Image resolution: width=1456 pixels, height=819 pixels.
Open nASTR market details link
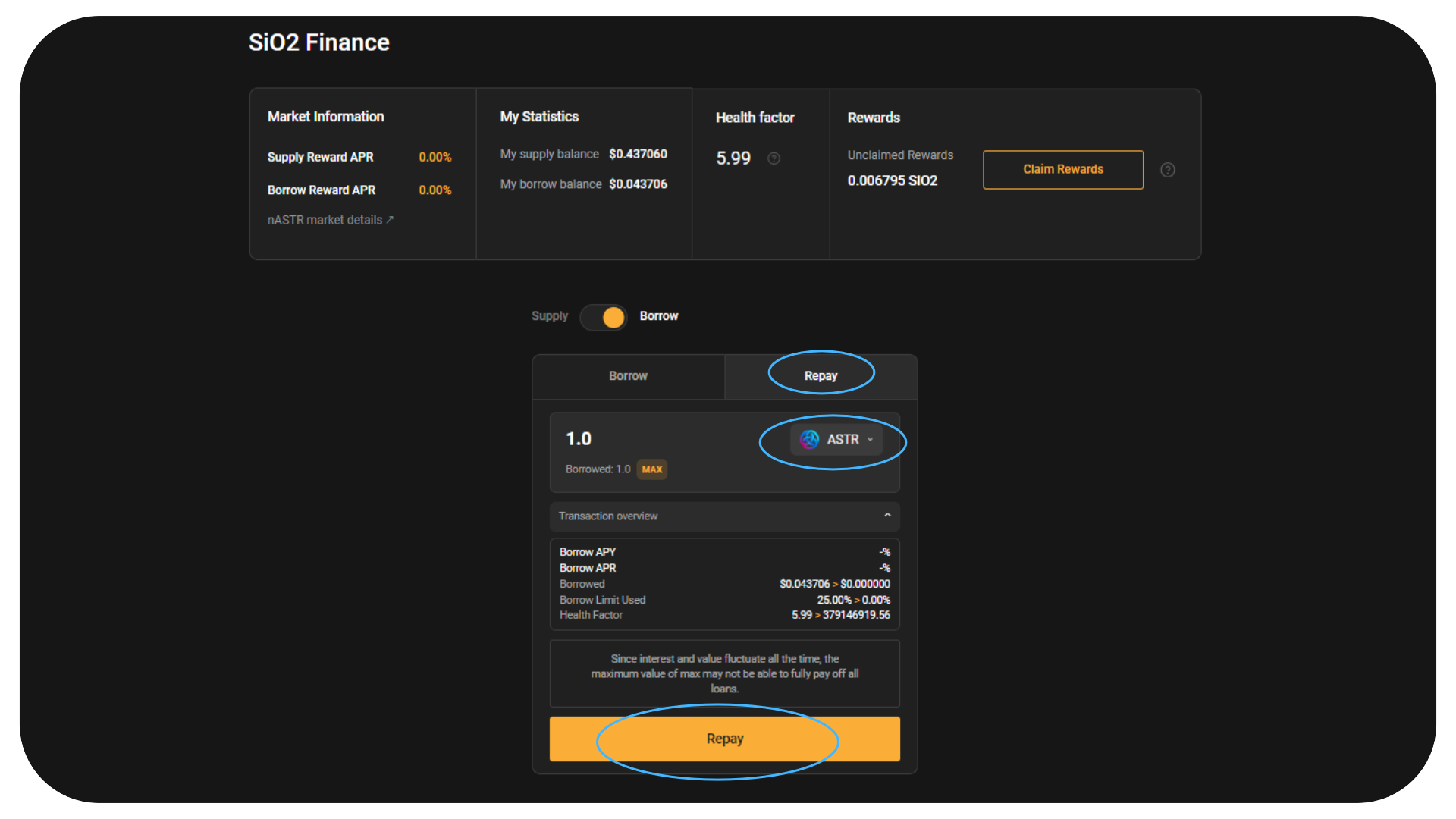tap(325, 220)
